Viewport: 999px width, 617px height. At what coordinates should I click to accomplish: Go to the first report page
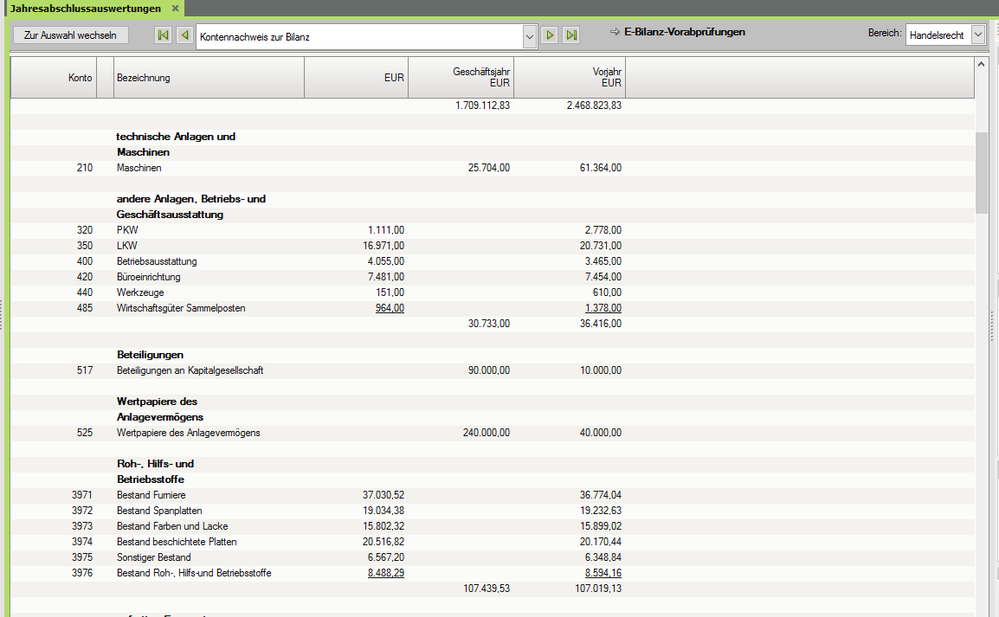point(163,35)
